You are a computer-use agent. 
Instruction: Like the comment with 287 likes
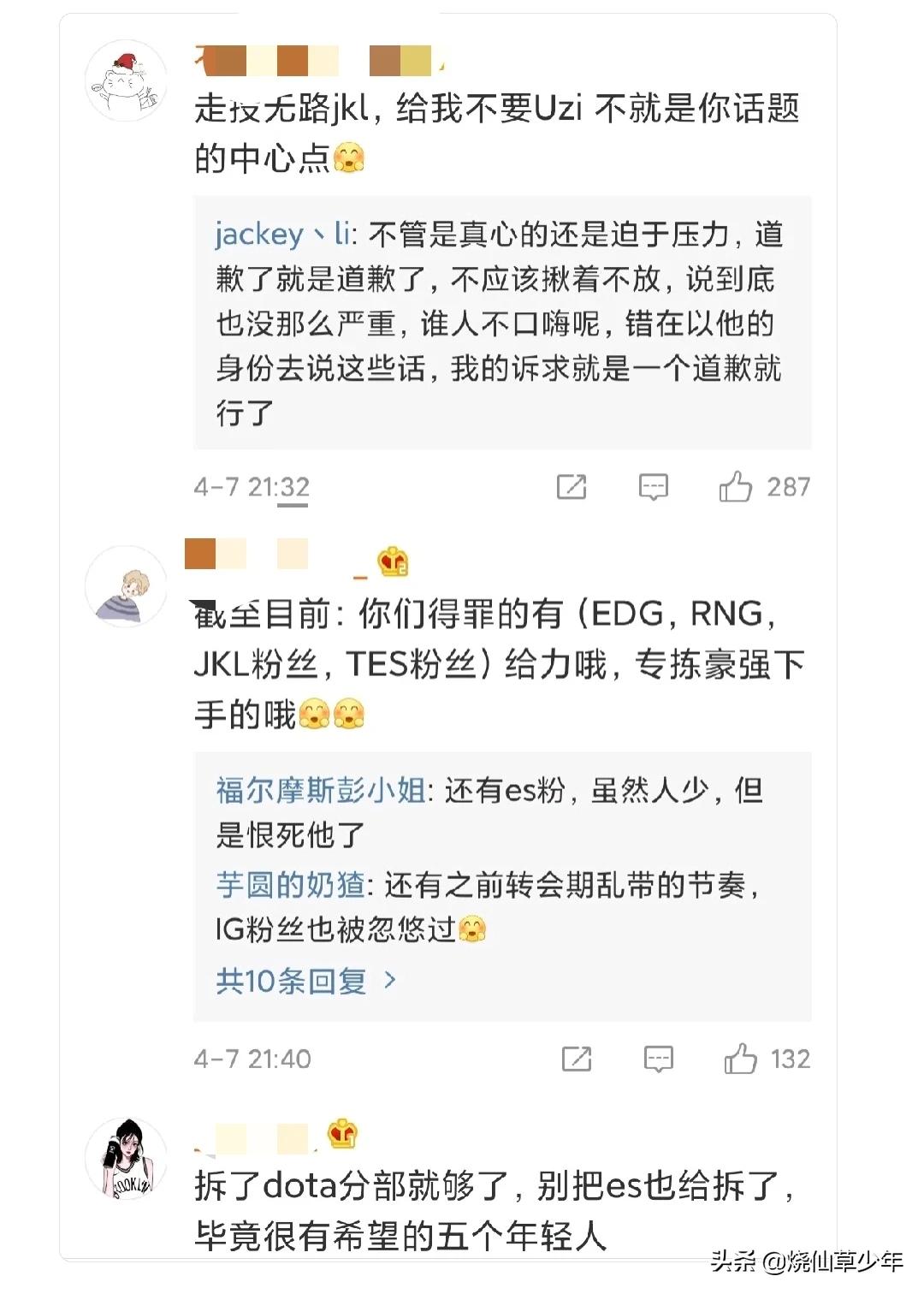pyautogui.click(x=736, y=487)
